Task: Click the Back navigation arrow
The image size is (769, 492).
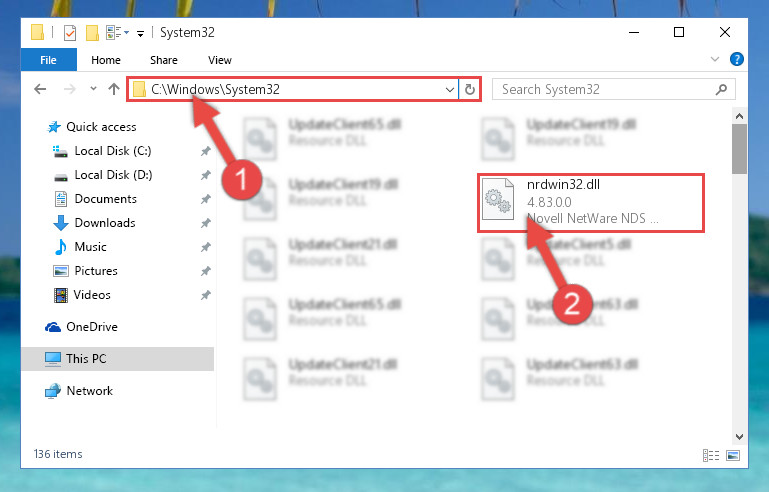Action: (x=40, y=89)
